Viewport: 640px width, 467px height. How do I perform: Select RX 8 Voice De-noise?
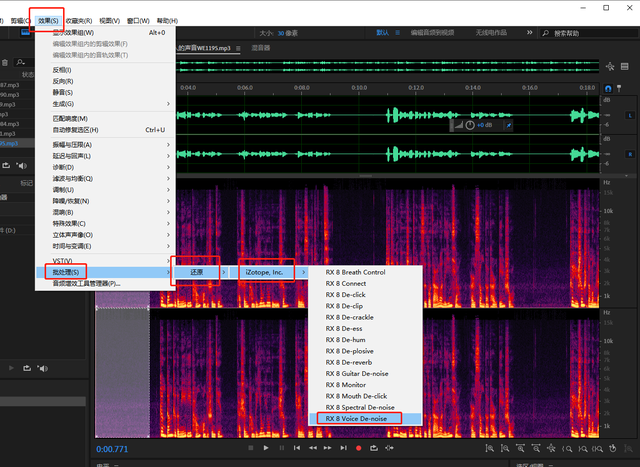coord(357,418)
